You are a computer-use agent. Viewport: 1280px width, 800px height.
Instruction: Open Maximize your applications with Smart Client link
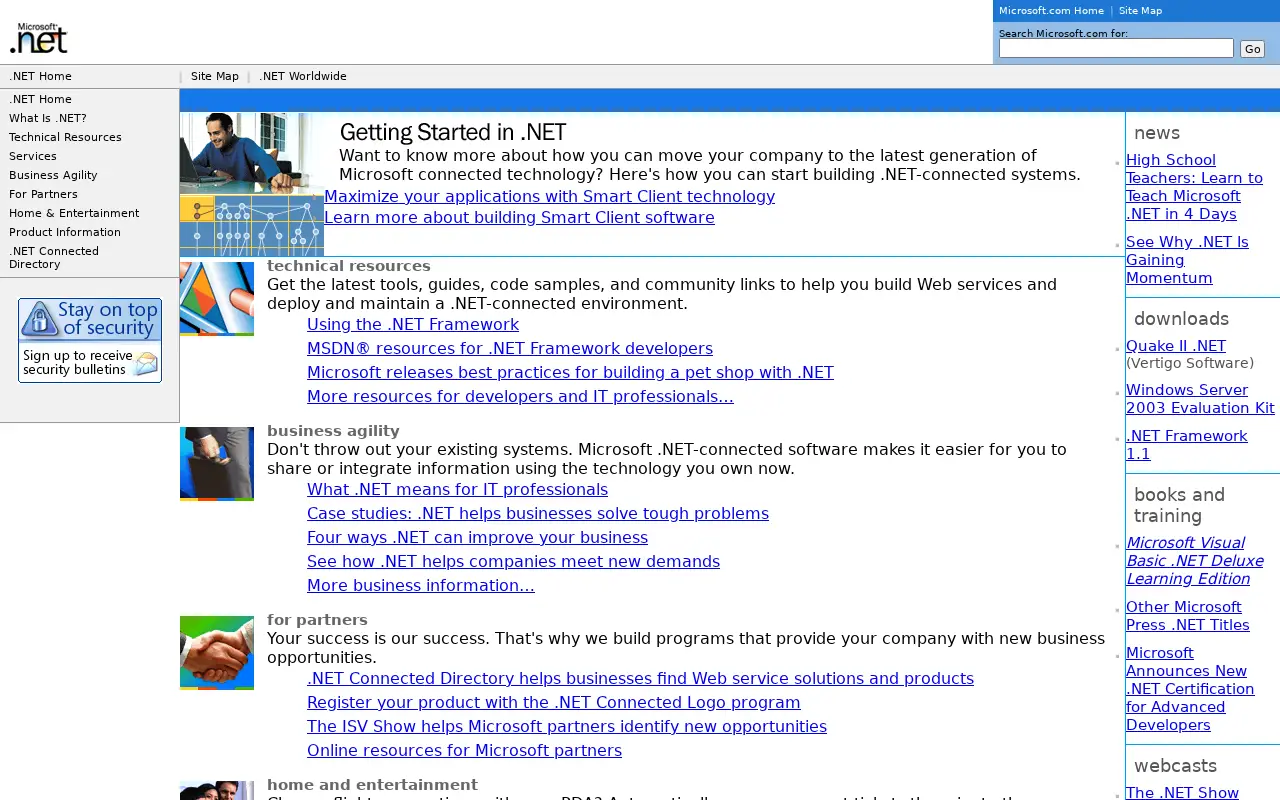[549, 196]
